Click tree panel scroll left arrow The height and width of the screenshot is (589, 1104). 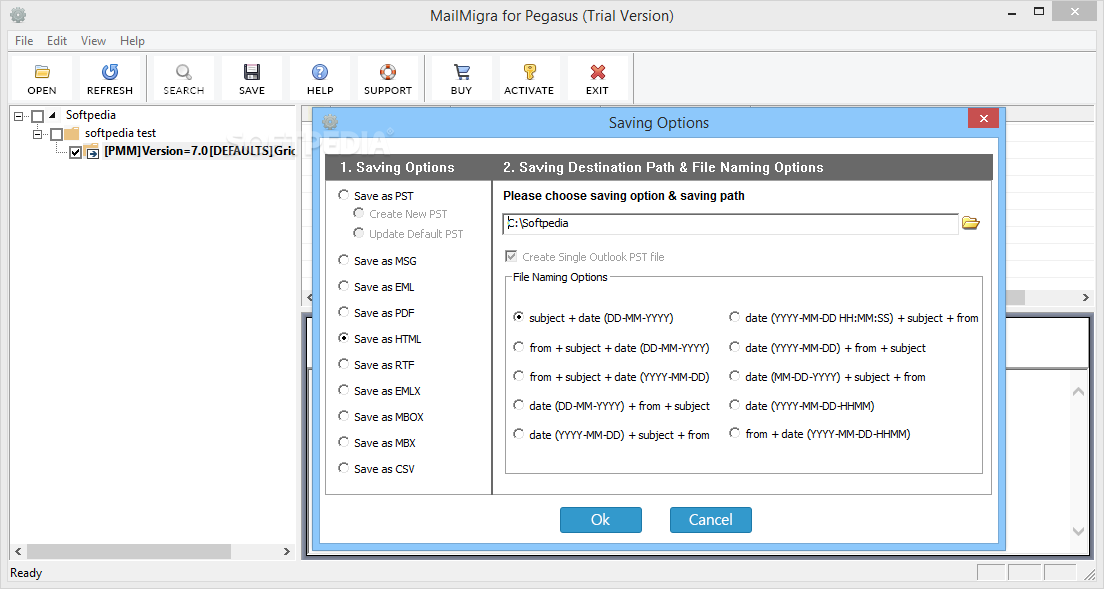click(x=18, y=552)
